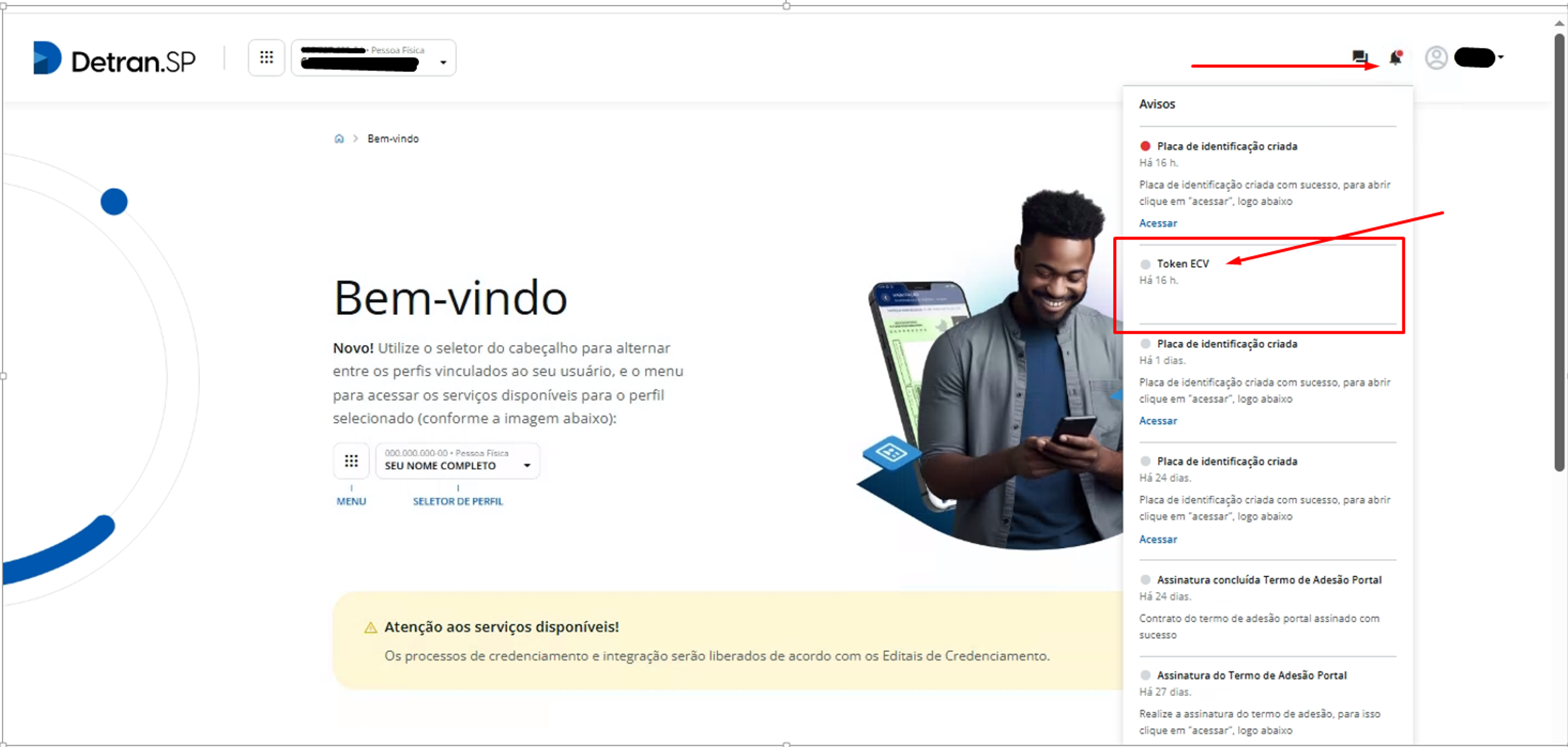Screen dimensions: 1568x747
Task: Open the apps grid menu in header
Action: tap(266, 58)
